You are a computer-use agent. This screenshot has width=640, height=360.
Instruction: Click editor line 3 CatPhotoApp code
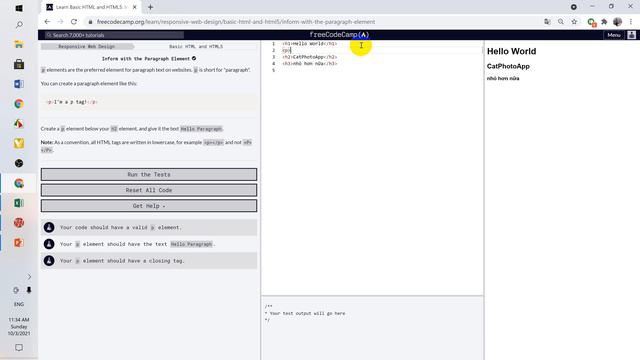coord(310,57)
